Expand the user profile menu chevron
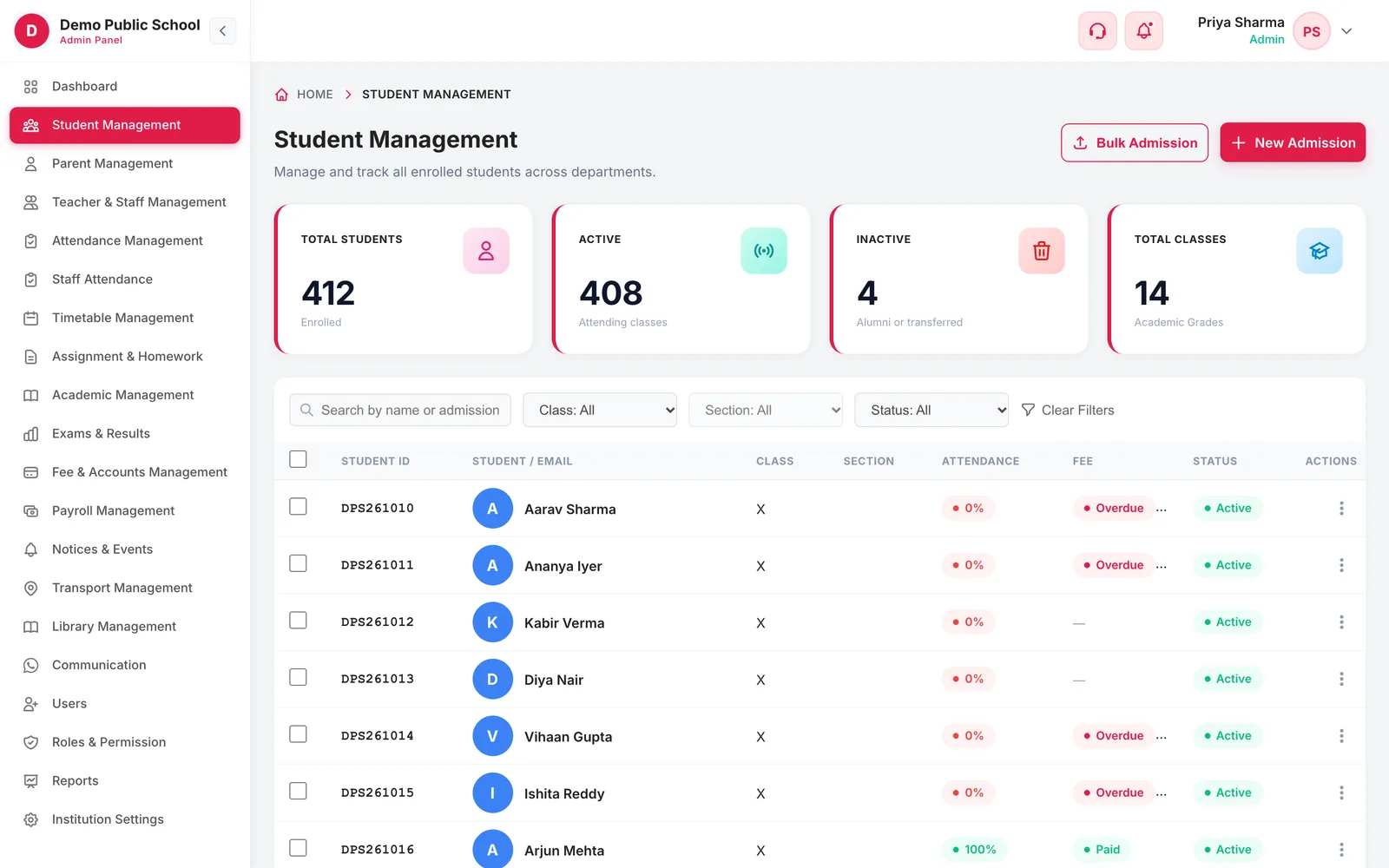 pyautogui.click(x=1346, y=31)
